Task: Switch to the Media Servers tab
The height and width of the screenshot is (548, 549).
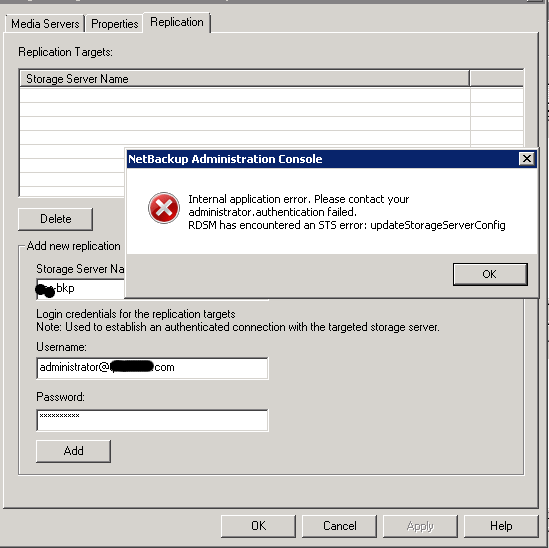Action: (45, 24)
